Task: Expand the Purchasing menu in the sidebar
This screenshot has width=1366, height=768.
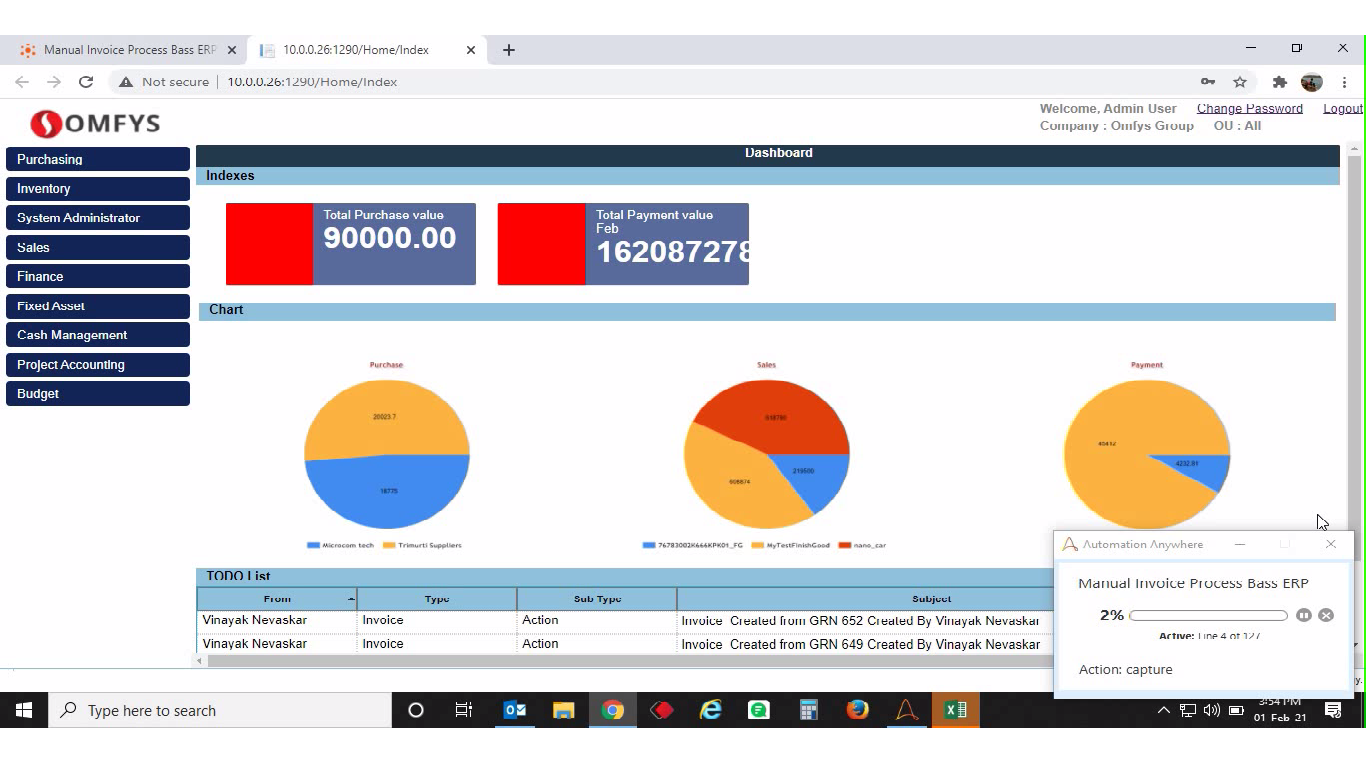Action: [97, 159]
